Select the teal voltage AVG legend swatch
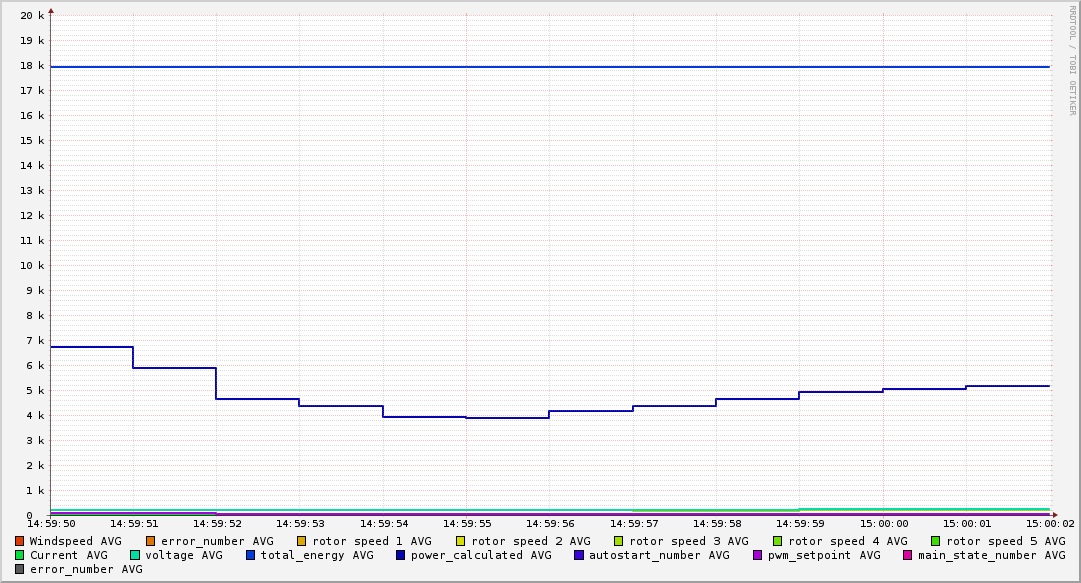 (135, 555)
